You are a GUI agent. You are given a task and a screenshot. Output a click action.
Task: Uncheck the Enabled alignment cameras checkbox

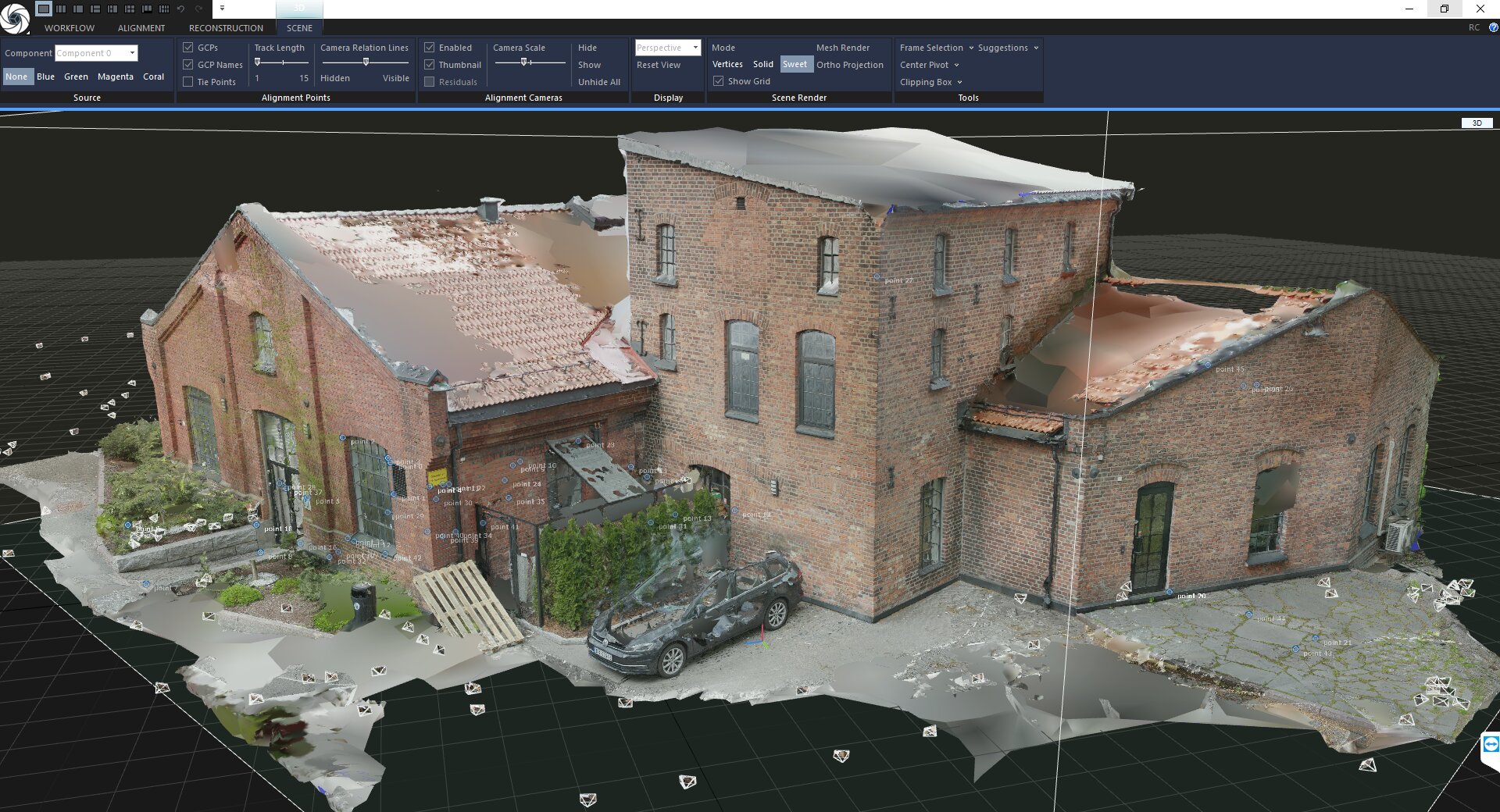point(430,48)
